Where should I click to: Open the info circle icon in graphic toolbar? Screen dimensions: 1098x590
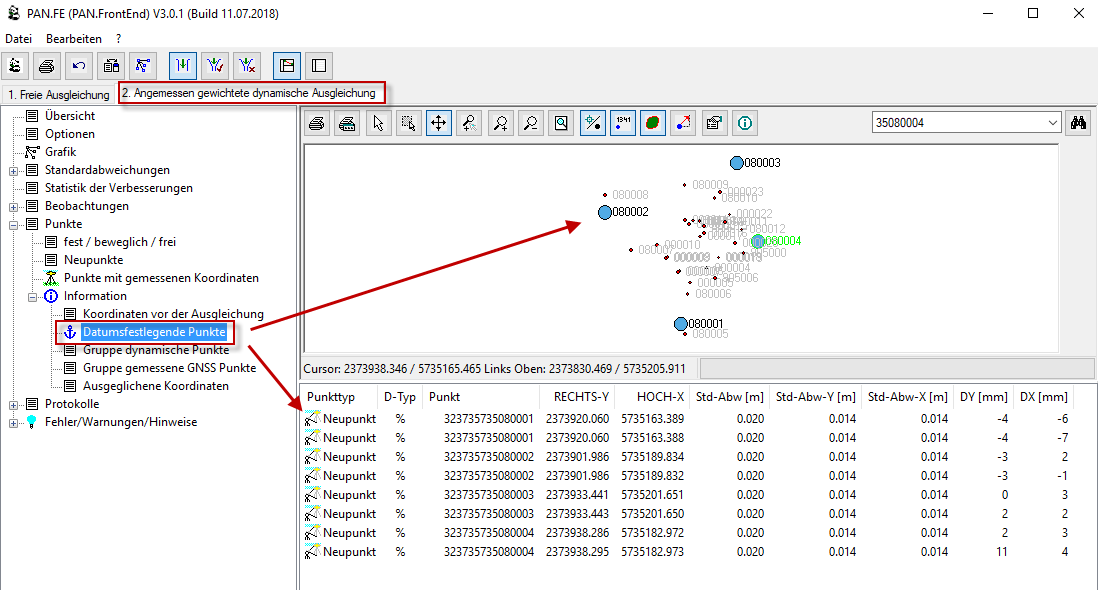coord(745,123)
